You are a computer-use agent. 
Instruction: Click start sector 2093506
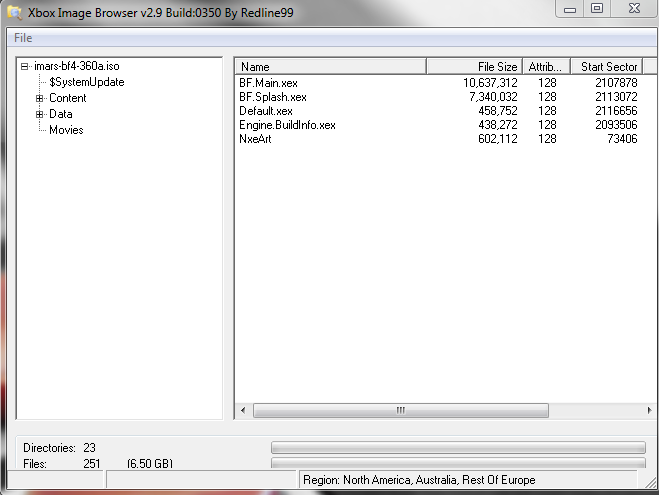tap(616, 125)
